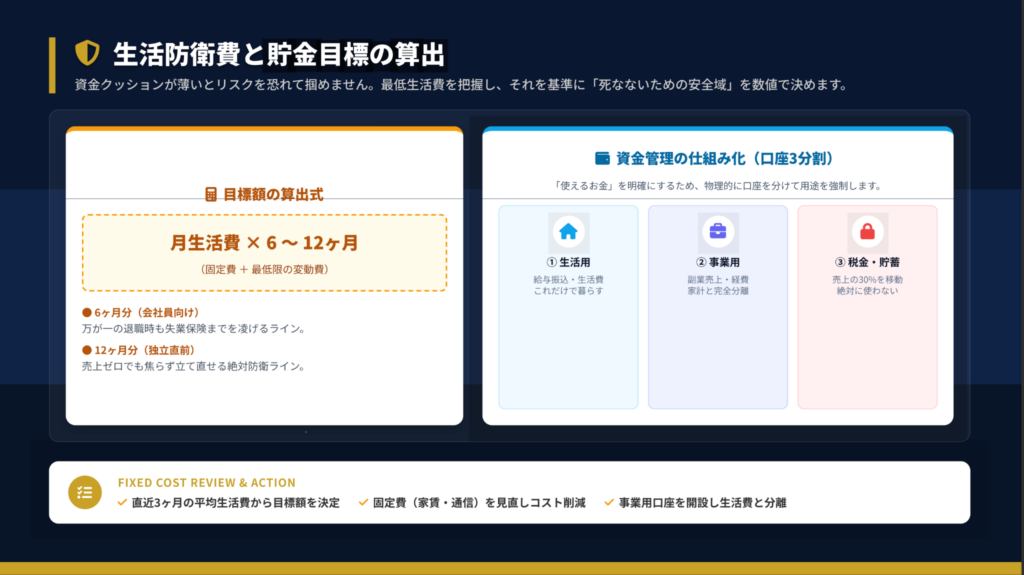Image resolution: width=1024 pixels, height=575 pixels.
Task: Select the blue house icon for 生活用
Action: coord(568,232)
